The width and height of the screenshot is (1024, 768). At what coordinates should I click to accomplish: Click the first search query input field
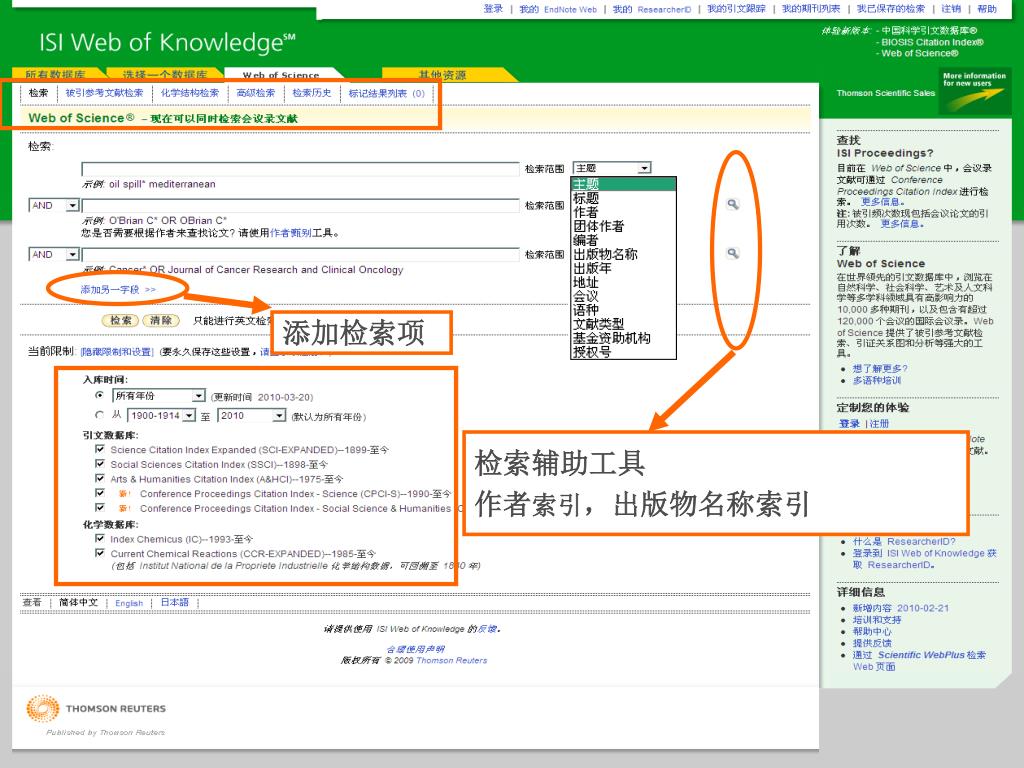[300, 169]
